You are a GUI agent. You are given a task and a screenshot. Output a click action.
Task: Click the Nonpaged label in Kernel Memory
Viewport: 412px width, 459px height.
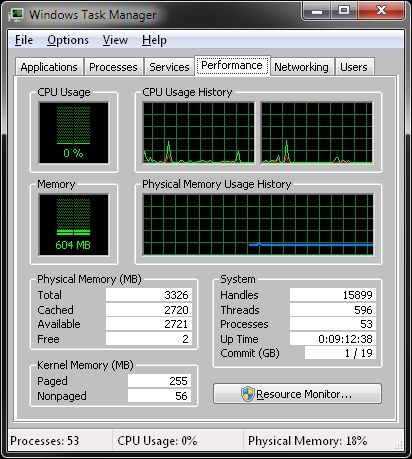(62, 396)
